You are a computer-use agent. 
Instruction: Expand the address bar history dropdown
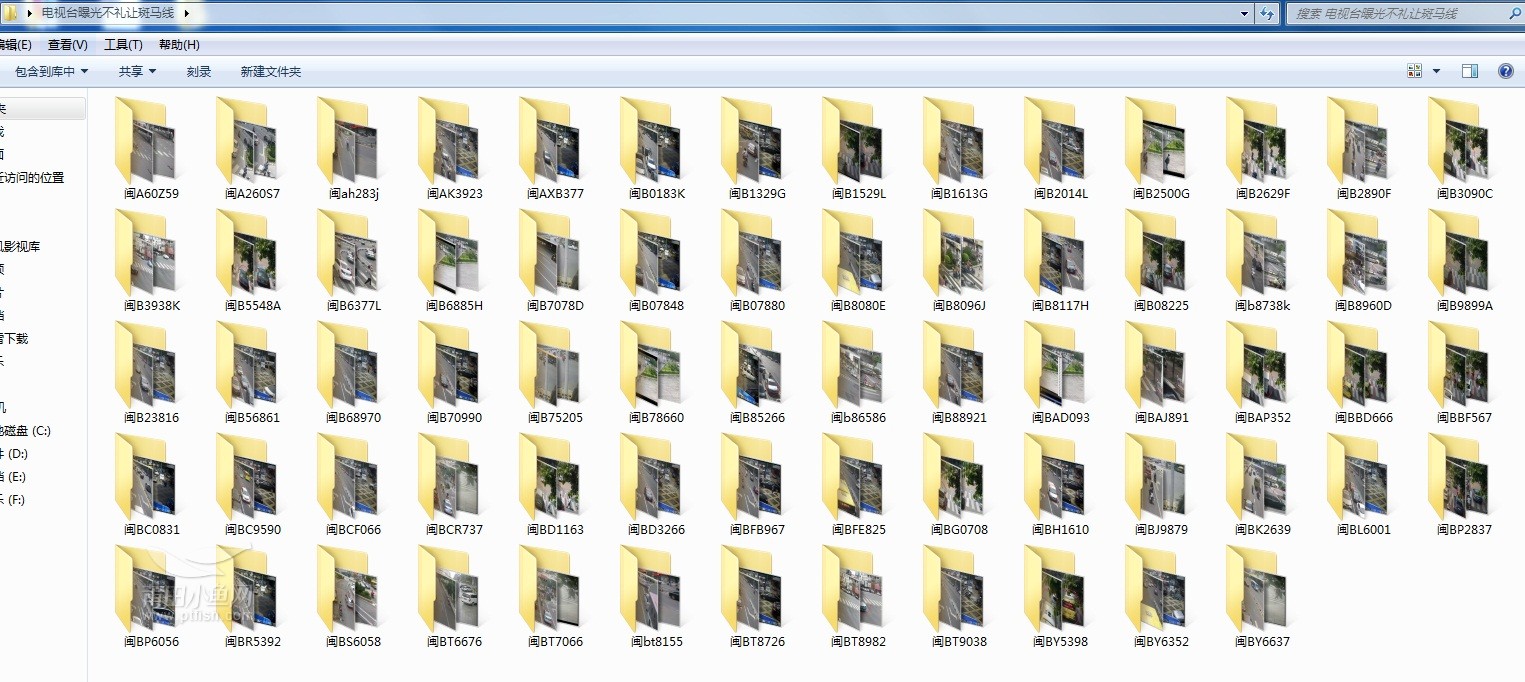[1244, 14]
